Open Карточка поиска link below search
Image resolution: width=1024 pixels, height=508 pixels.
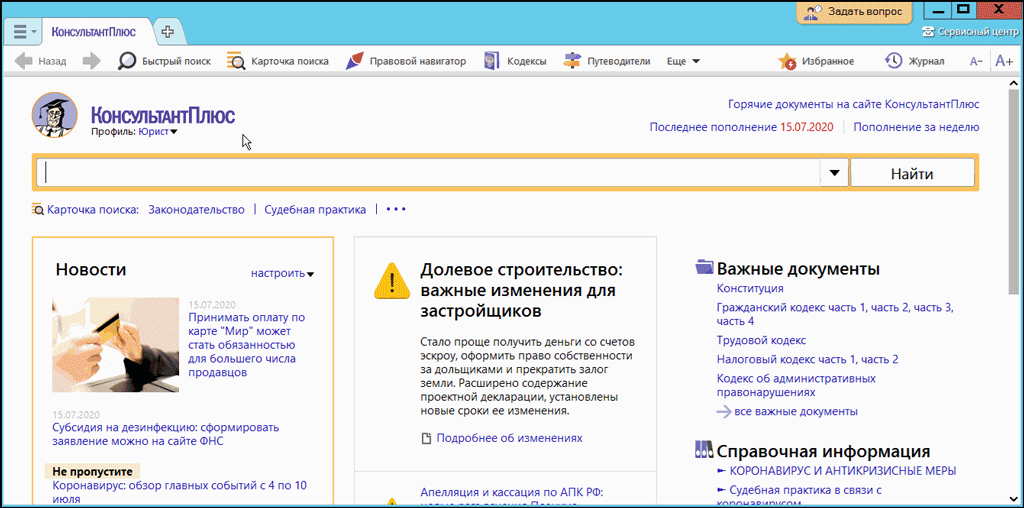[x=86, y=210]
